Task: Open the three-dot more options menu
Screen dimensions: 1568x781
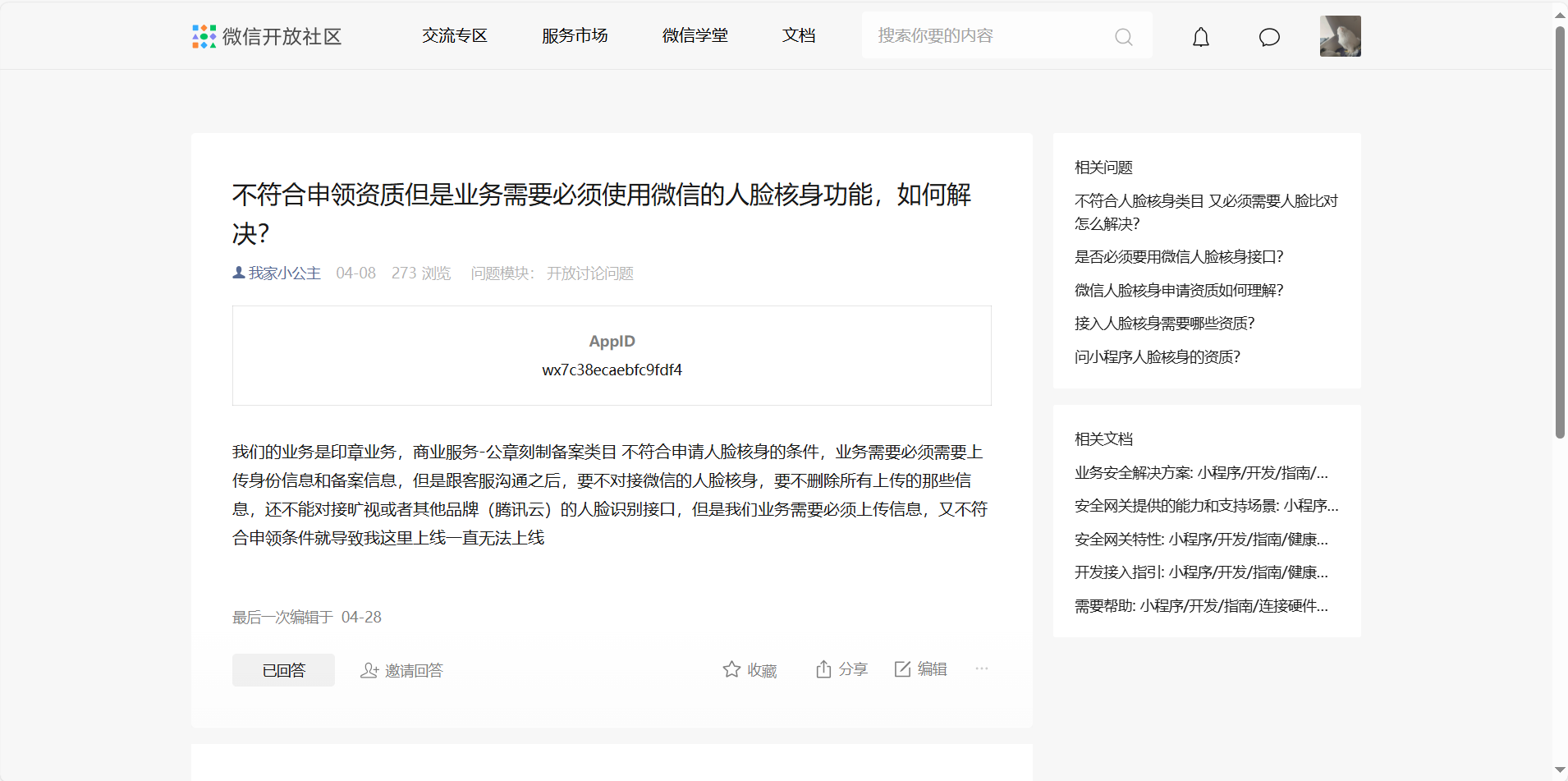Action: tap(982, 668)
